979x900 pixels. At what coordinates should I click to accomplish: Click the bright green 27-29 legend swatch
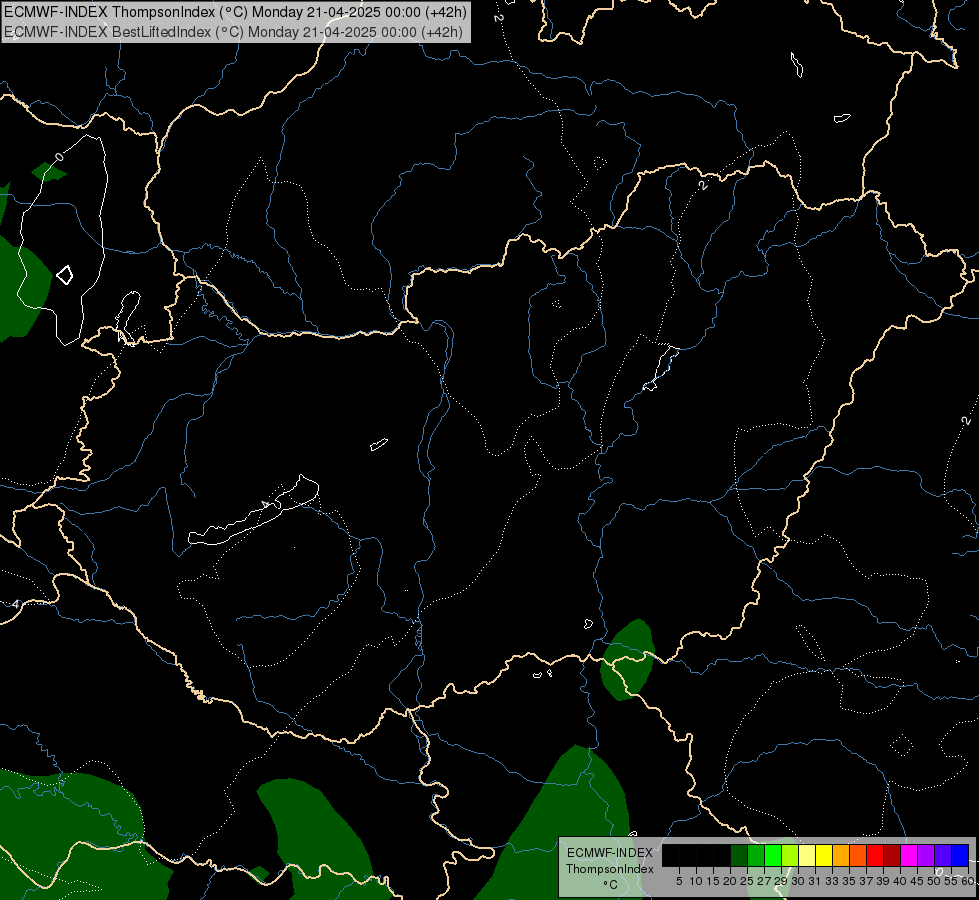773,855
